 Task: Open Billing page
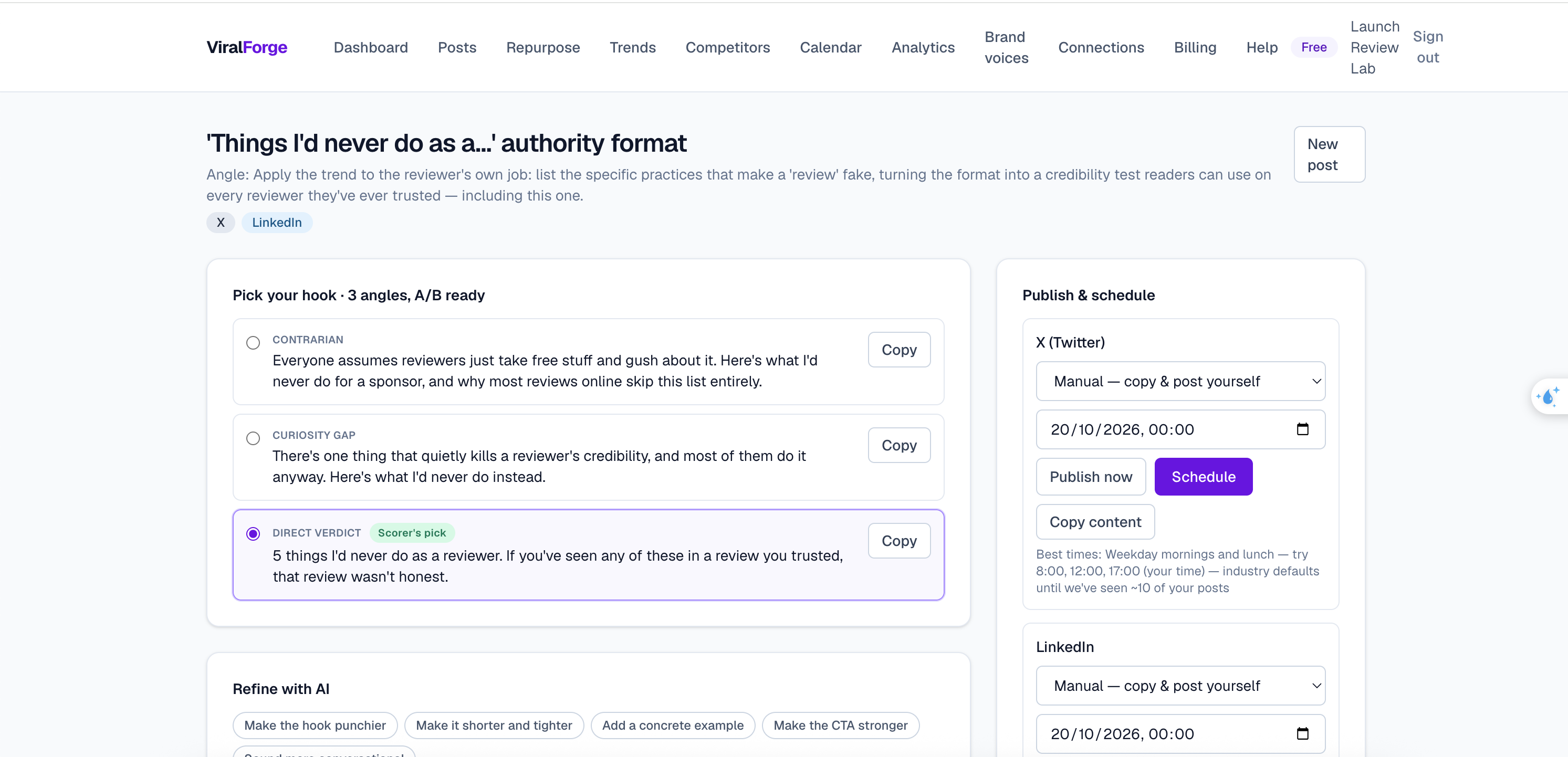pyautogui.click(x=1195, y=47)
